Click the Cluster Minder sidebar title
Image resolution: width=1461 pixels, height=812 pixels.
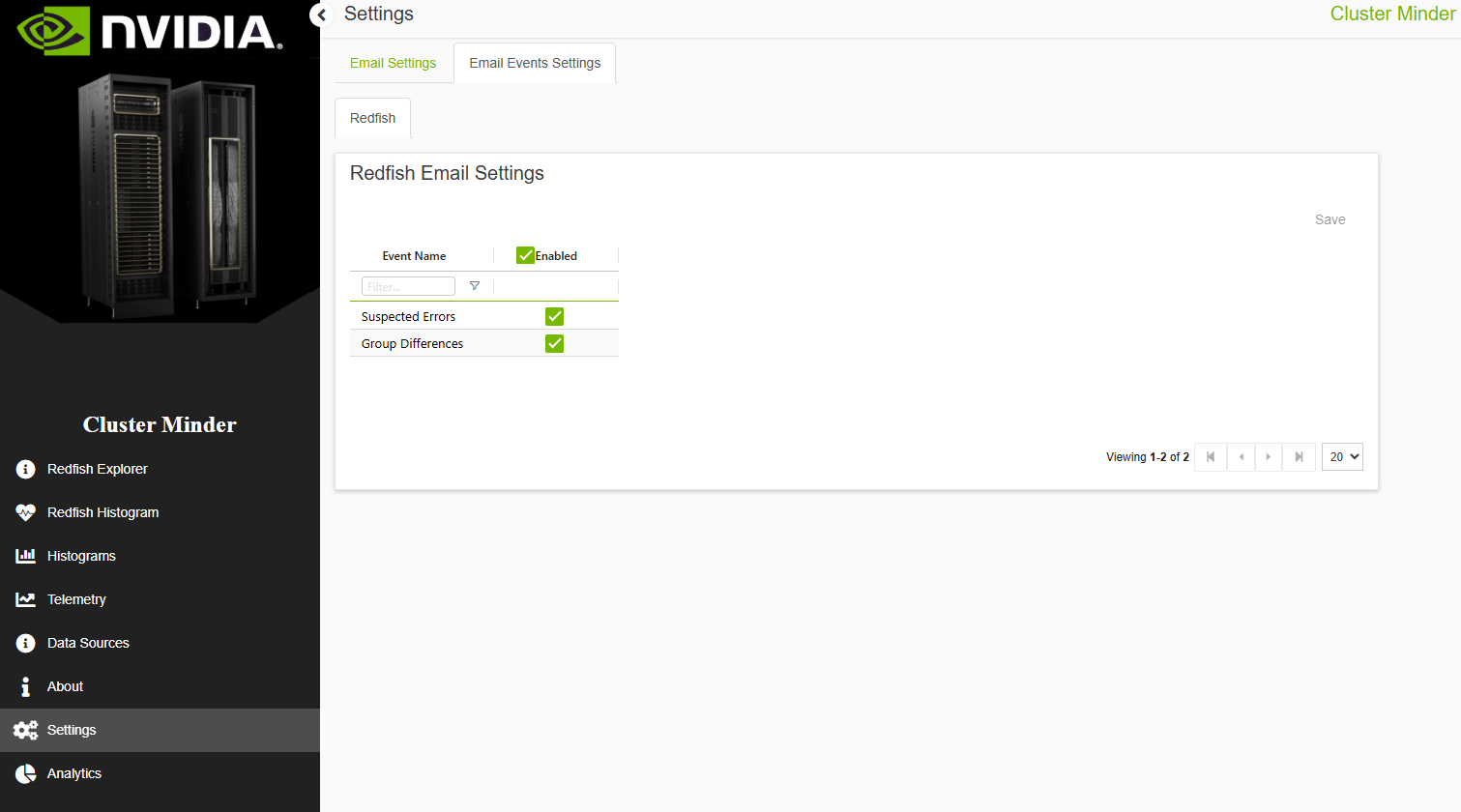(160, 424)
